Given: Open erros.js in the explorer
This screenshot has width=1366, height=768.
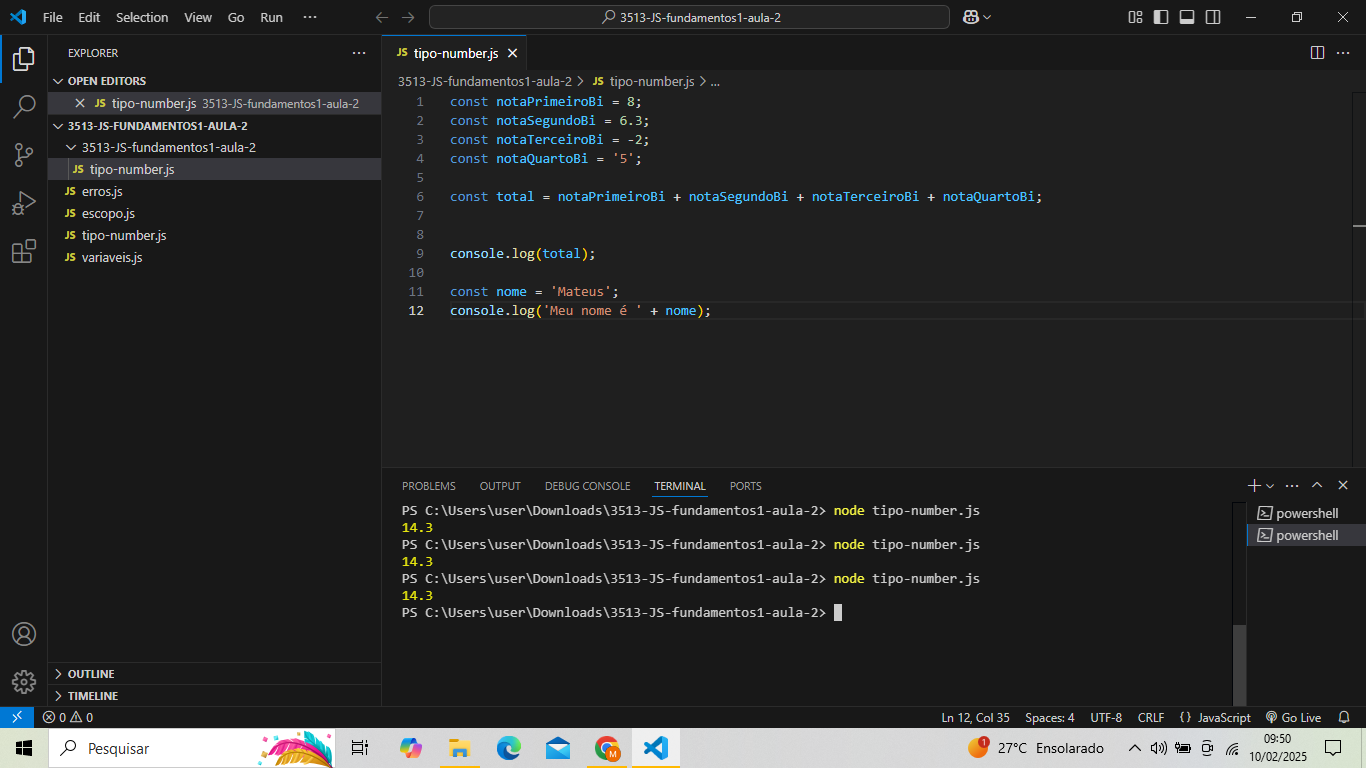Looking at the screenshot, I should coord(214,191).
